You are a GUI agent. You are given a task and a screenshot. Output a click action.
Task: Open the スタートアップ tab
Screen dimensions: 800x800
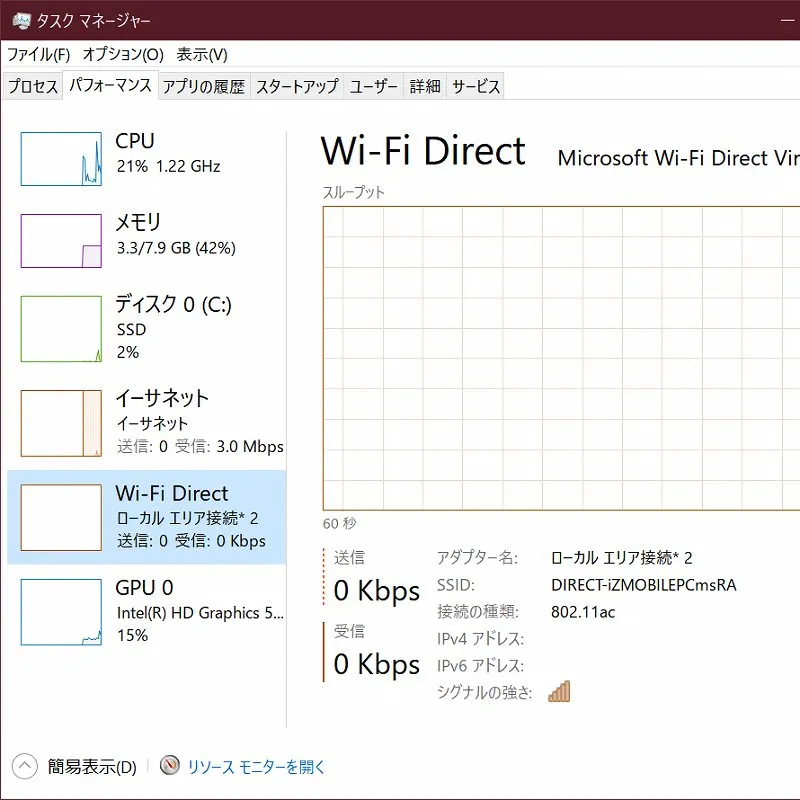(297, 86)
